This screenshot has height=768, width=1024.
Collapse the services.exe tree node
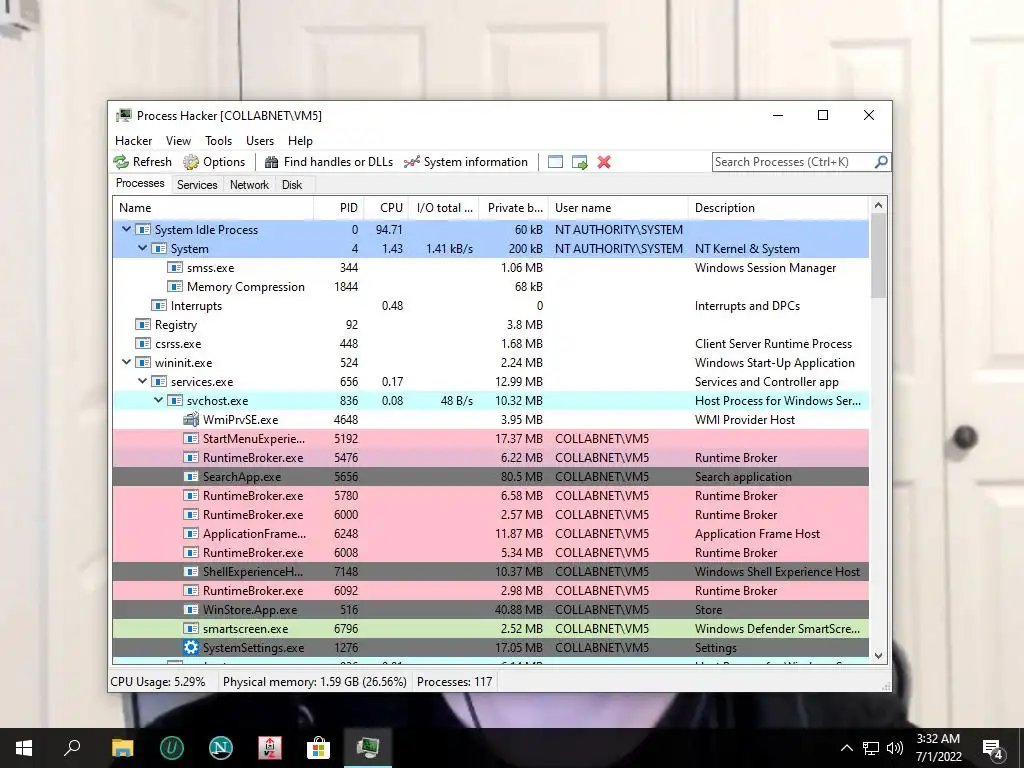click(142, 381)
